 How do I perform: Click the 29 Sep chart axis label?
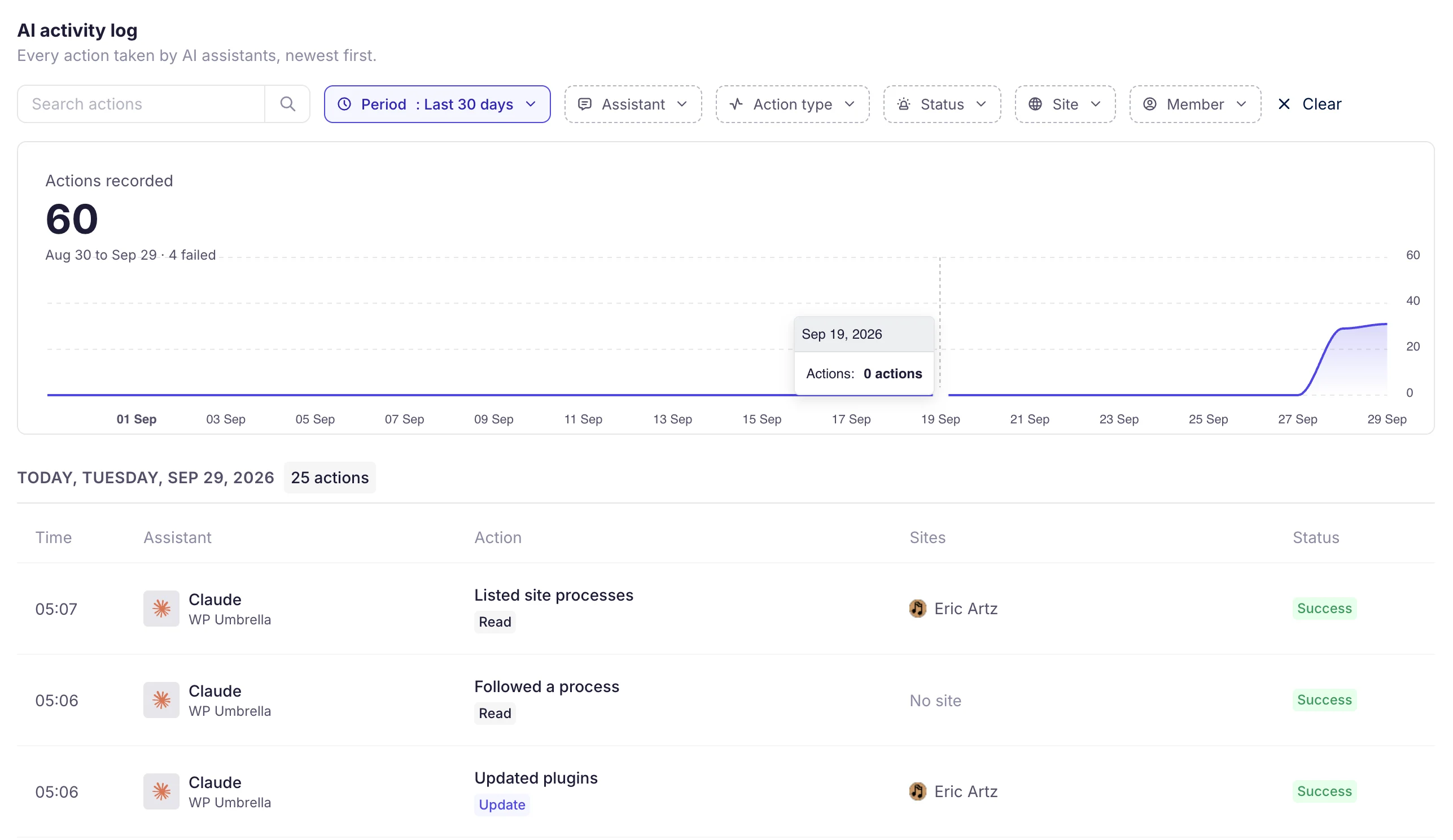tap(1387, 419)
